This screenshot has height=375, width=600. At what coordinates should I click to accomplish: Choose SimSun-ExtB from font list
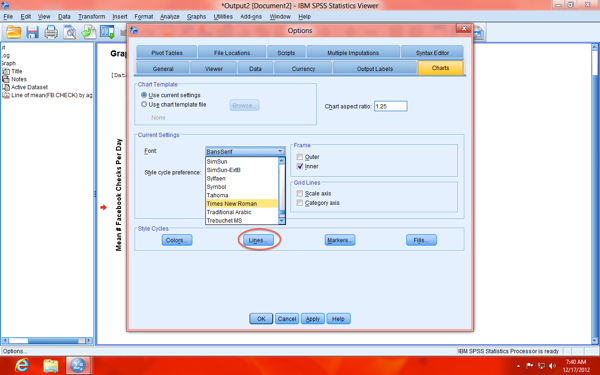(x=242, y=170)
